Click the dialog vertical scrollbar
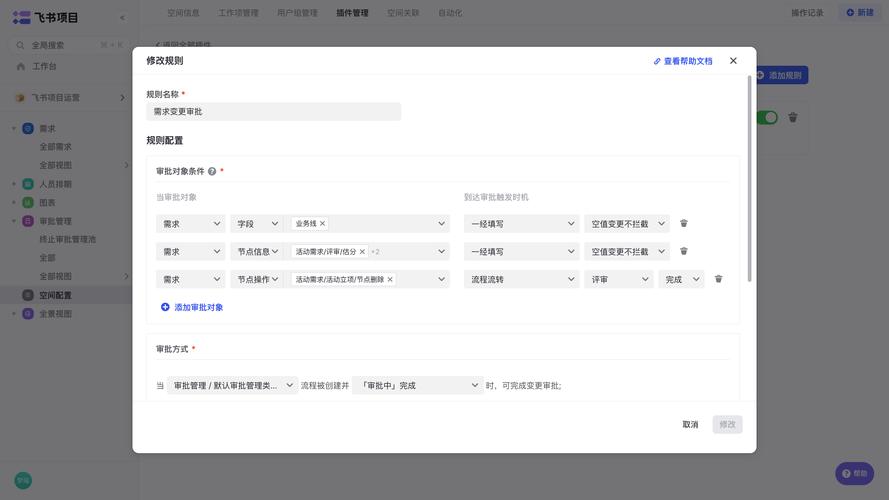 750,179
